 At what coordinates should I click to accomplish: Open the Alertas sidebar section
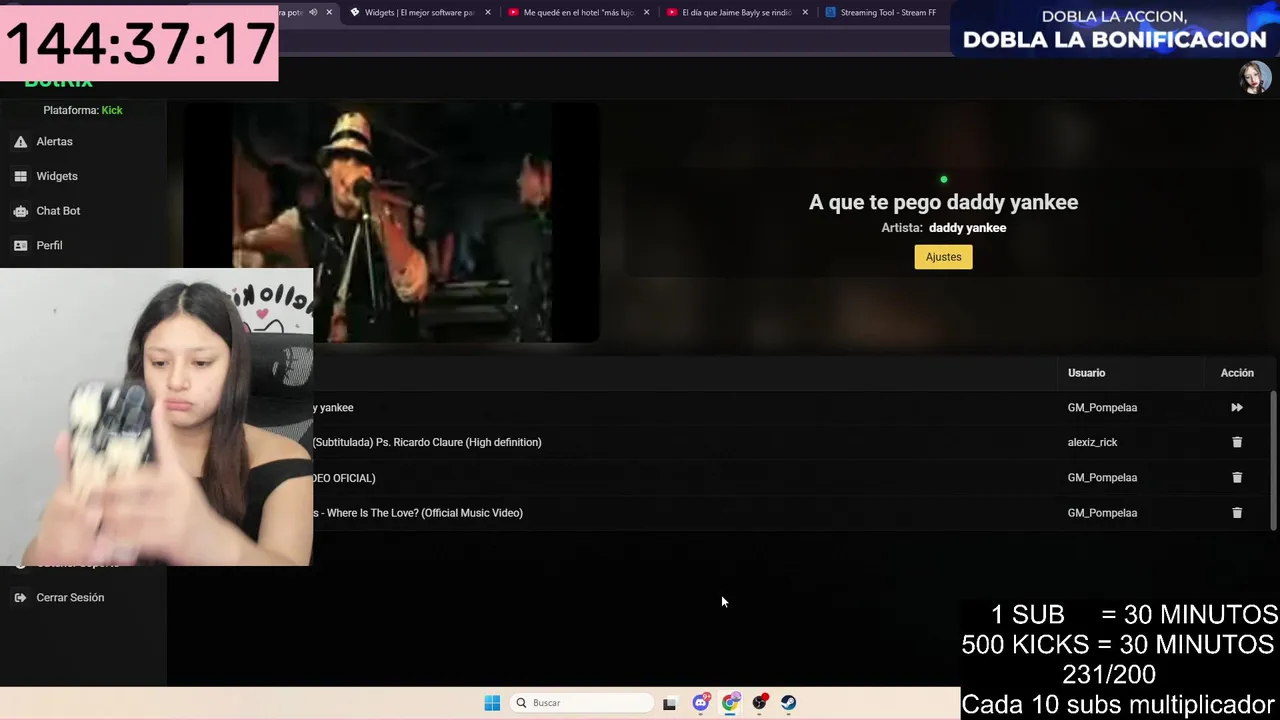coord(54,142)
